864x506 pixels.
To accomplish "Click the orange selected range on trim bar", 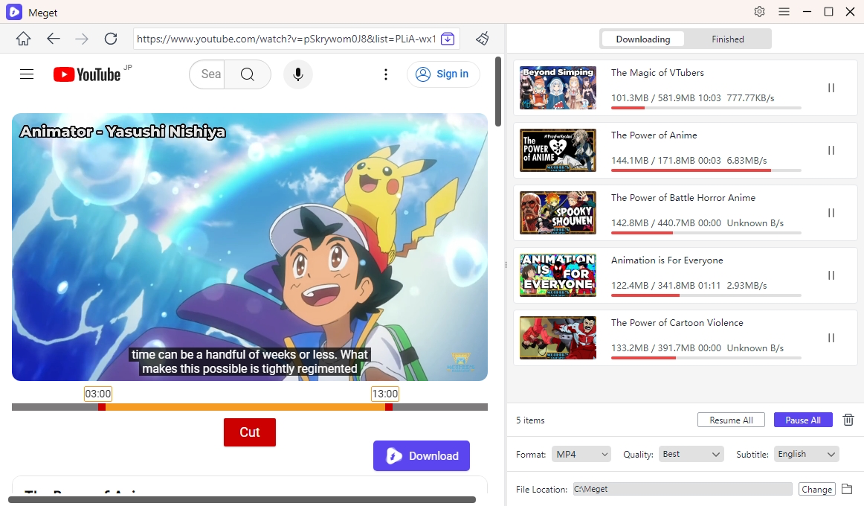I will tap(245, 407).
